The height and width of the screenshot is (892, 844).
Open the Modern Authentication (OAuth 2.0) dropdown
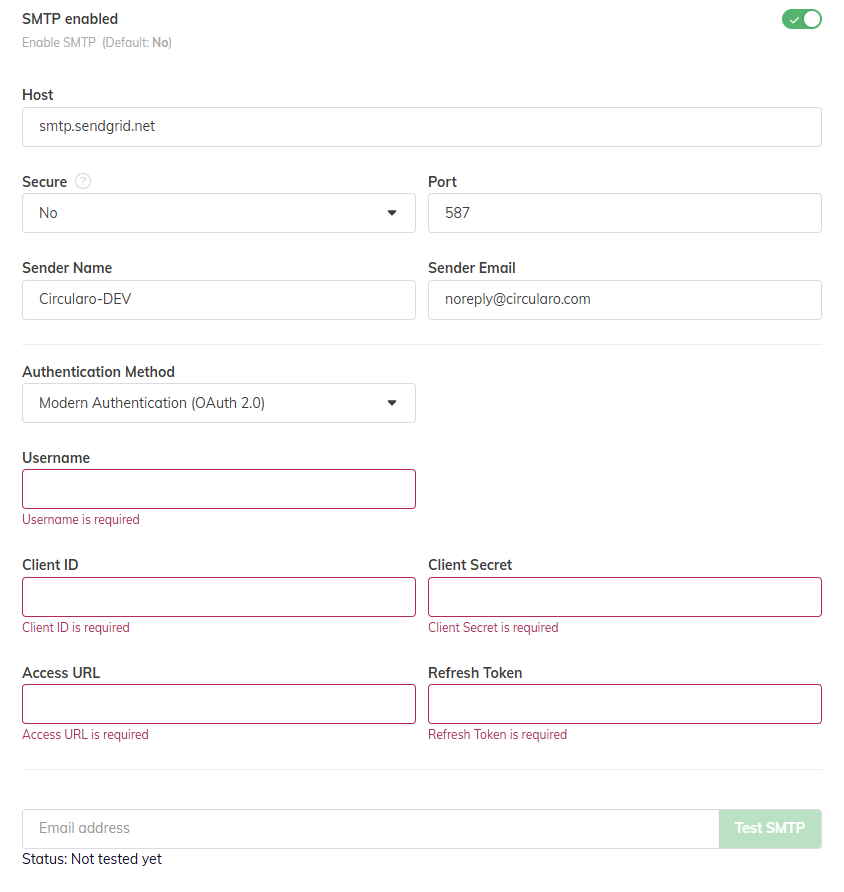pyautogui.click(x=218, y=403)
